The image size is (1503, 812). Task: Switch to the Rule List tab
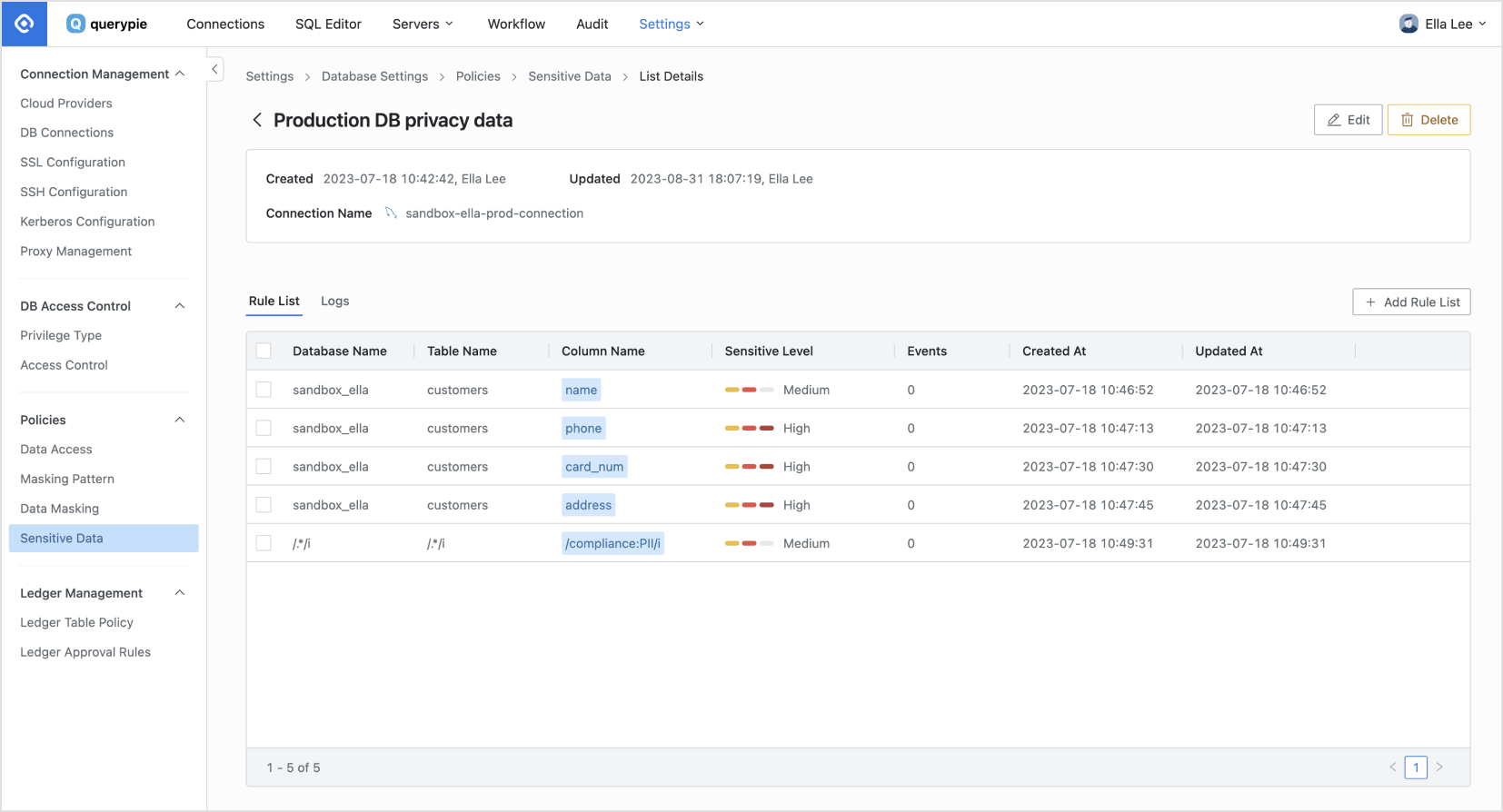(x=274, y=301)
